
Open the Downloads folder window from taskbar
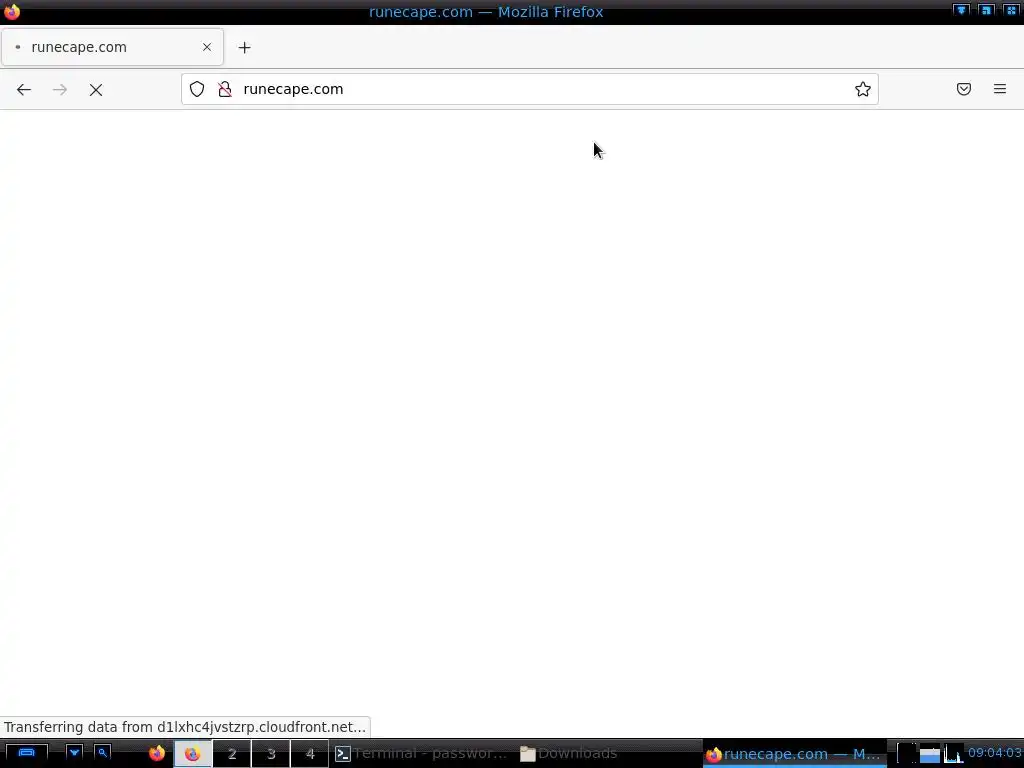click(569, 754)
